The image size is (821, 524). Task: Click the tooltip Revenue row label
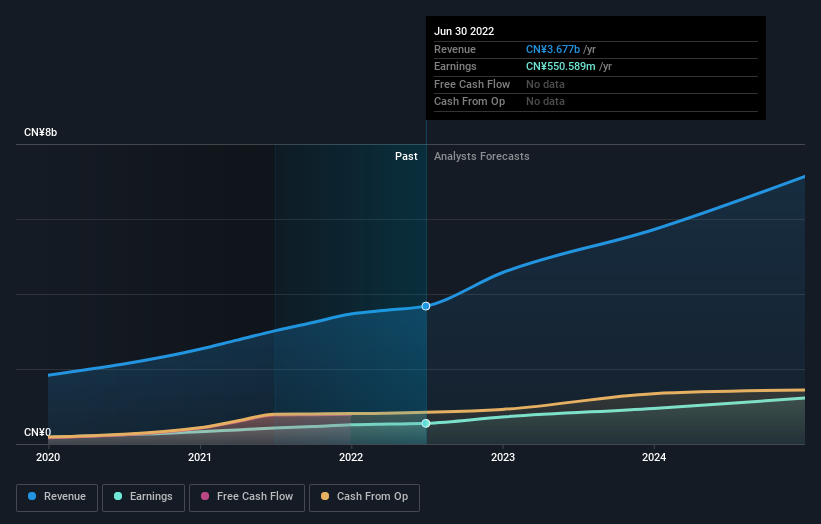pyautogui.click(x=454, y=49)
